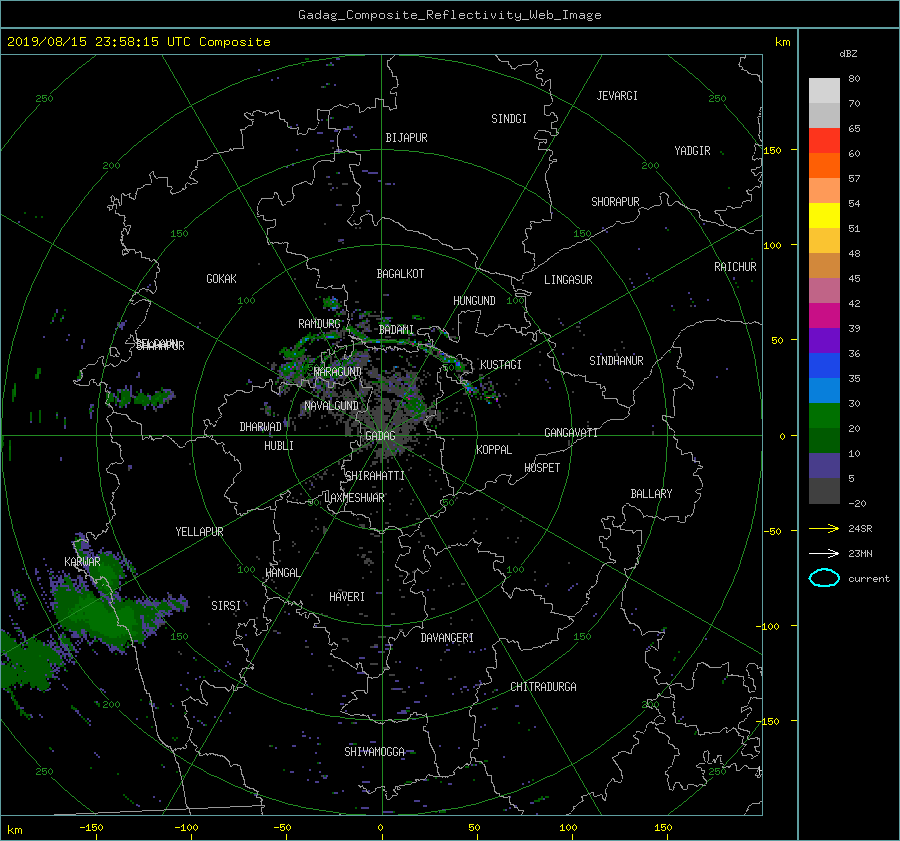Click the SIRSI city label
900x841 pixels.
coord(226,606)
